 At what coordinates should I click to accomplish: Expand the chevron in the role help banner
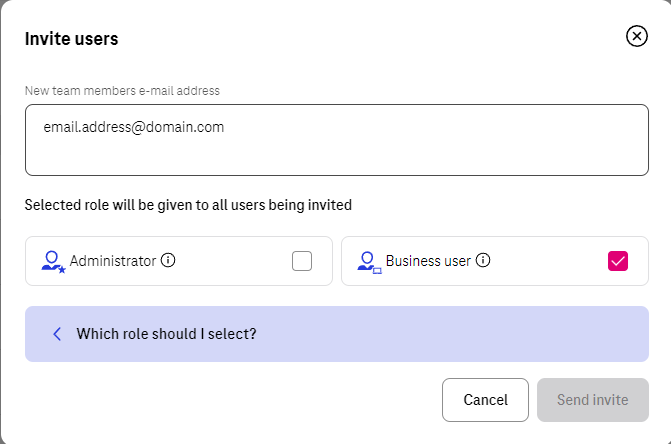57,334
